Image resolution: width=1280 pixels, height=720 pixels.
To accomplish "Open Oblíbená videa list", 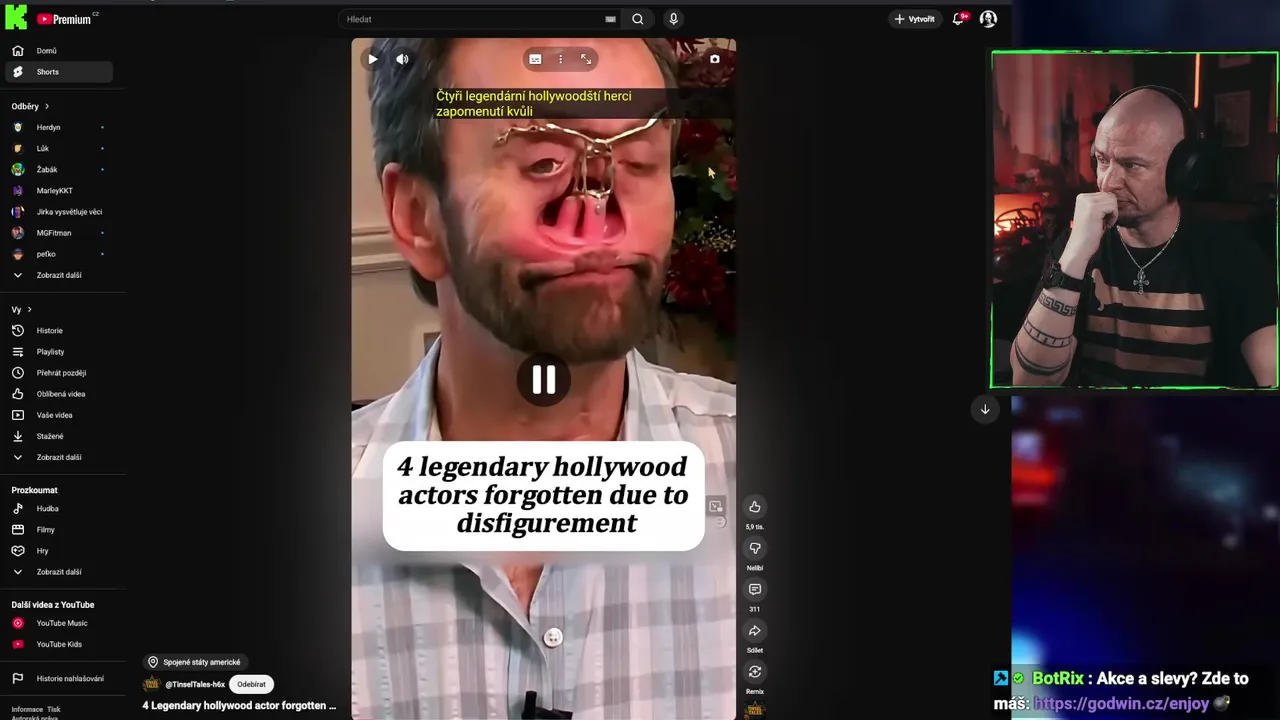I will [x=58, y=394].
